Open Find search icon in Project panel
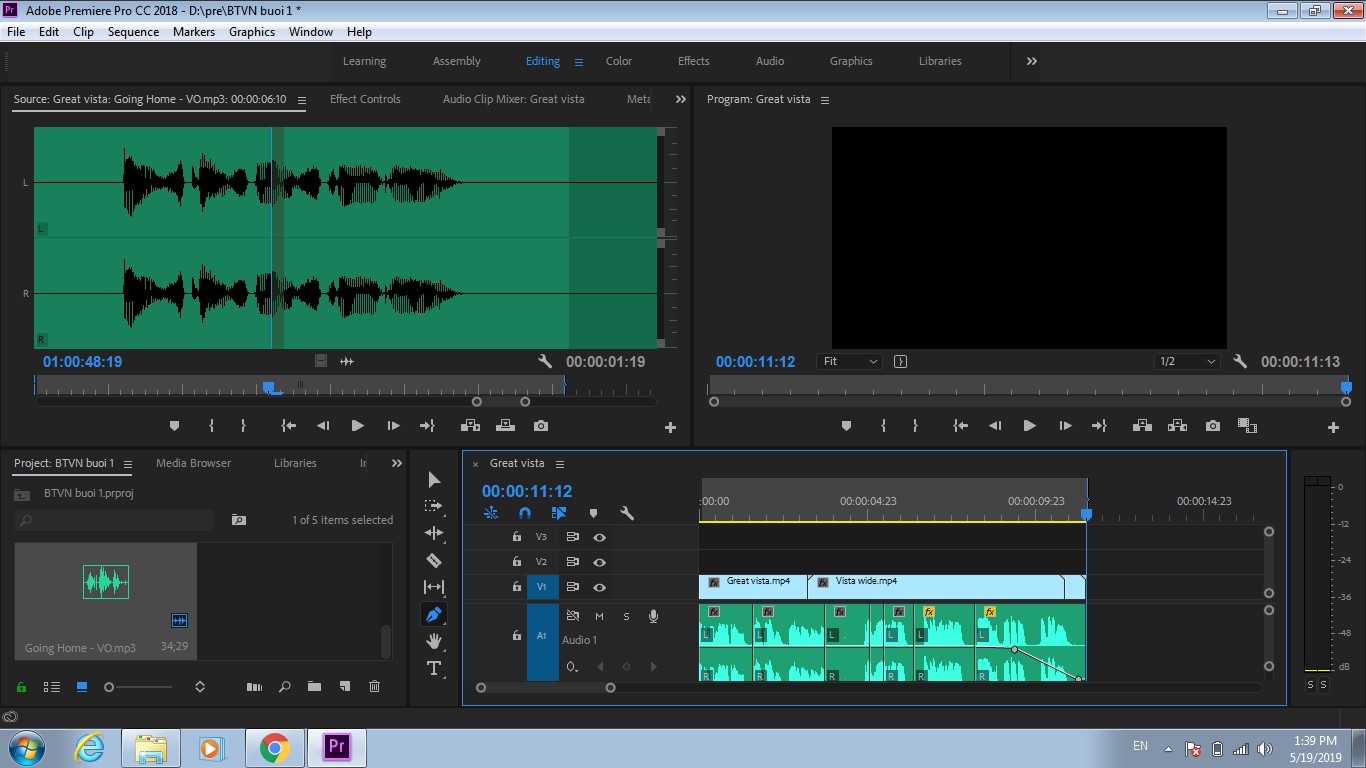This screenshot has width=1366, height=768. [284, 687]
